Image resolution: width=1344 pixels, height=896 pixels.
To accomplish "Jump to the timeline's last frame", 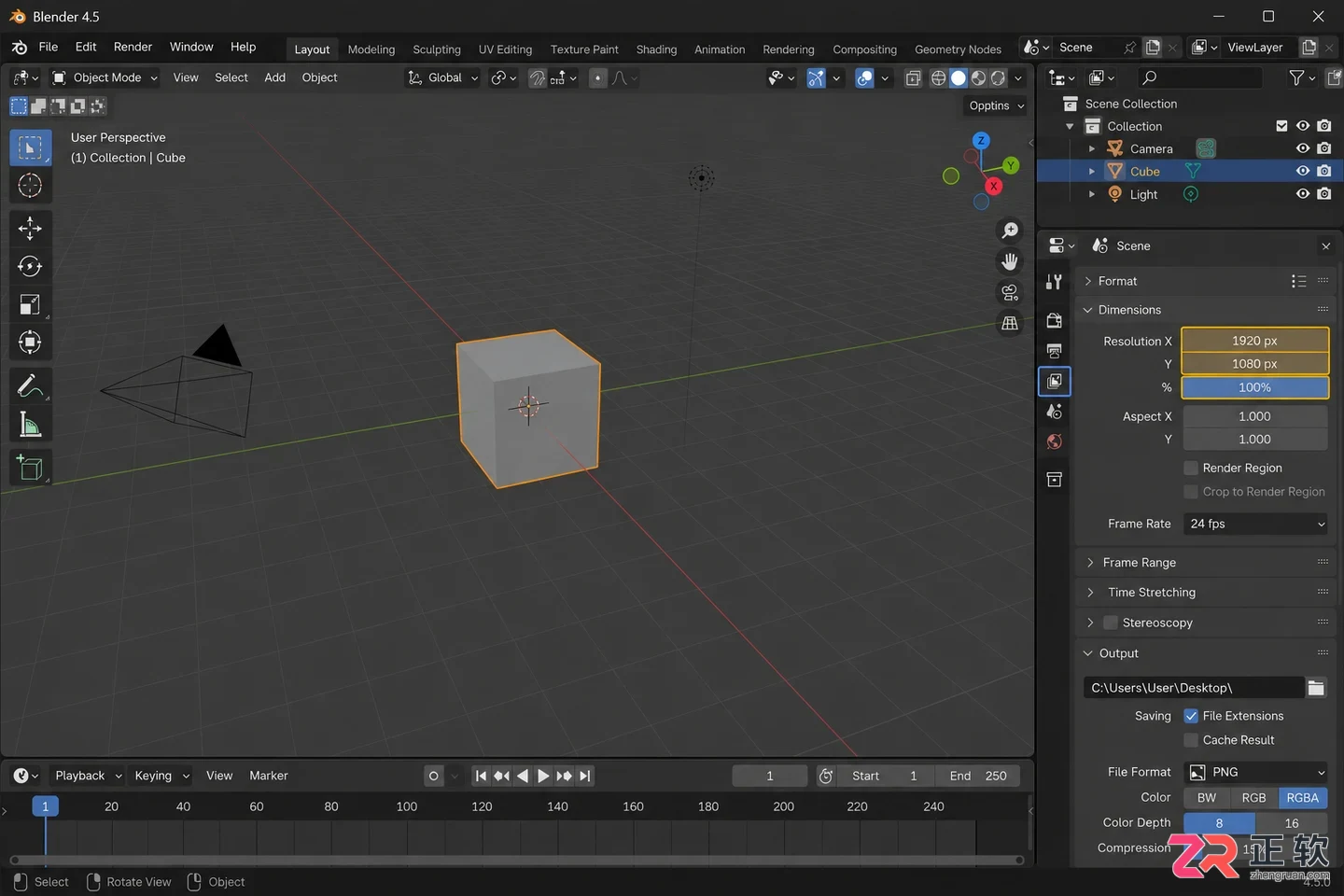I will pyautogui.click(x=585, y=776).
